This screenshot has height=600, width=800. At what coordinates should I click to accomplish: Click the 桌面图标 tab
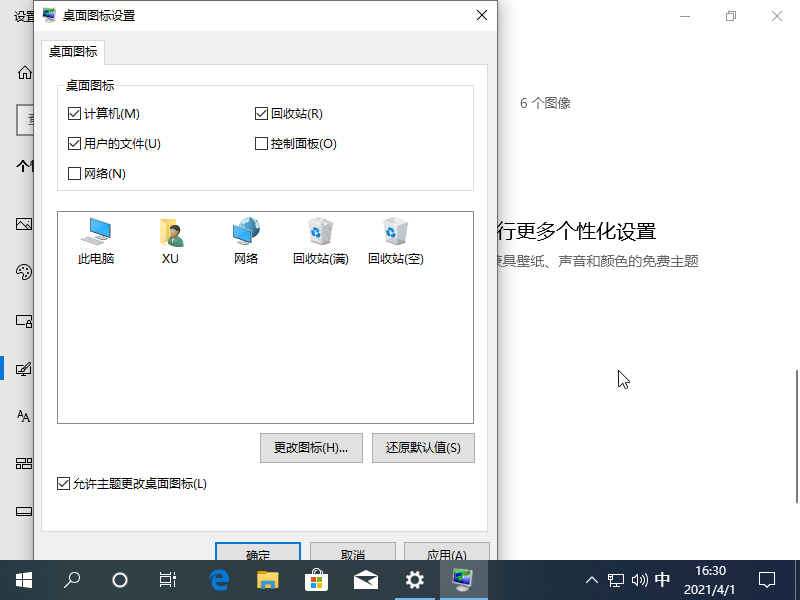click(73, 52)
